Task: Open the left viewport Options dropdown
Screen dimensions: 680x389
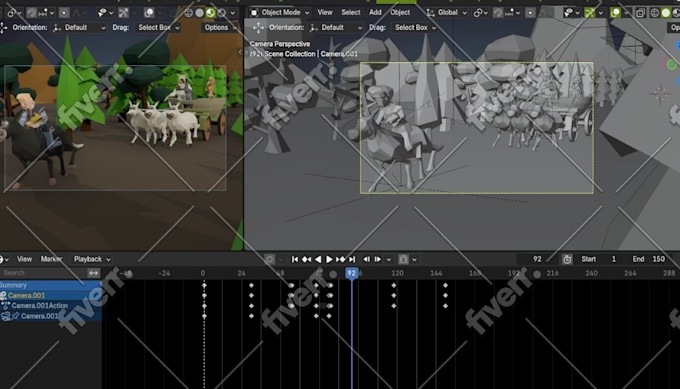Action: (220, 27)
